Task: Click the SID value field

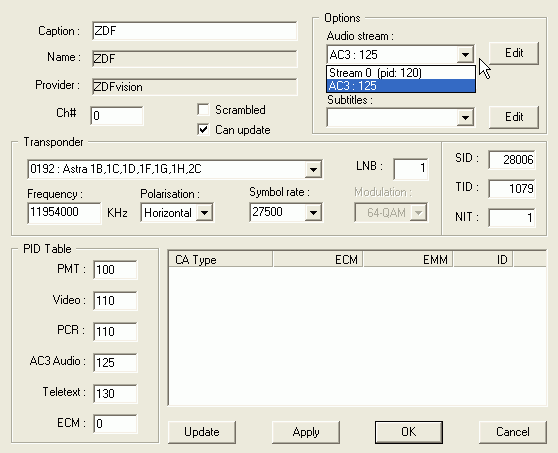Action: click(512, 160)
